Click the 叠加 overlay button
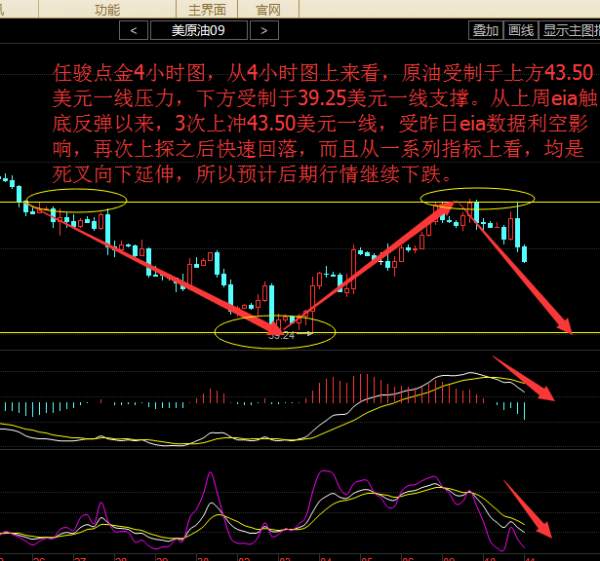Image resolution: width=600 pixels, height=561 pixels. (x=486, y=30)
